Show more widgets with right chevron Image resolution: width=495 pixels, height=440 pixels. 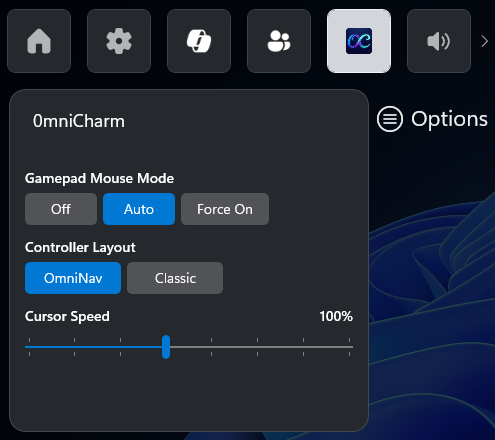485,41
